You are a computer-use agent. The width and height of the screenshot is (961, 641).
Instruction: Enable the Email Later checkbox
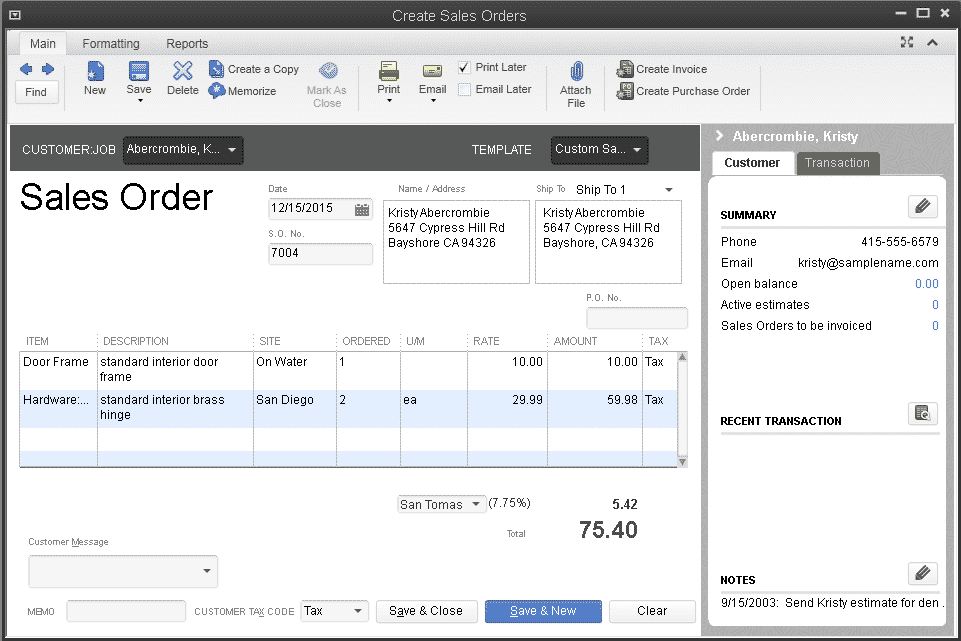[465, 89]
